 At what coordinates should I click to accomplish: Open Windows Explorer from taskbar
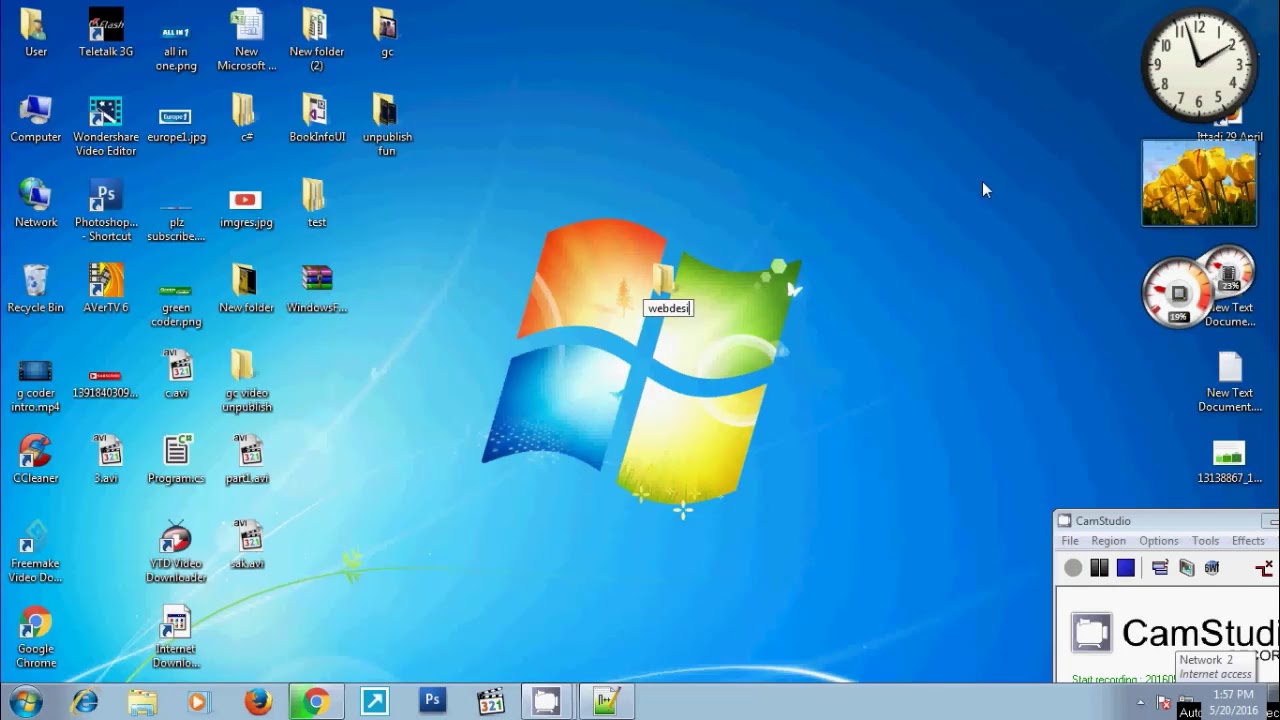pos(142,702)
